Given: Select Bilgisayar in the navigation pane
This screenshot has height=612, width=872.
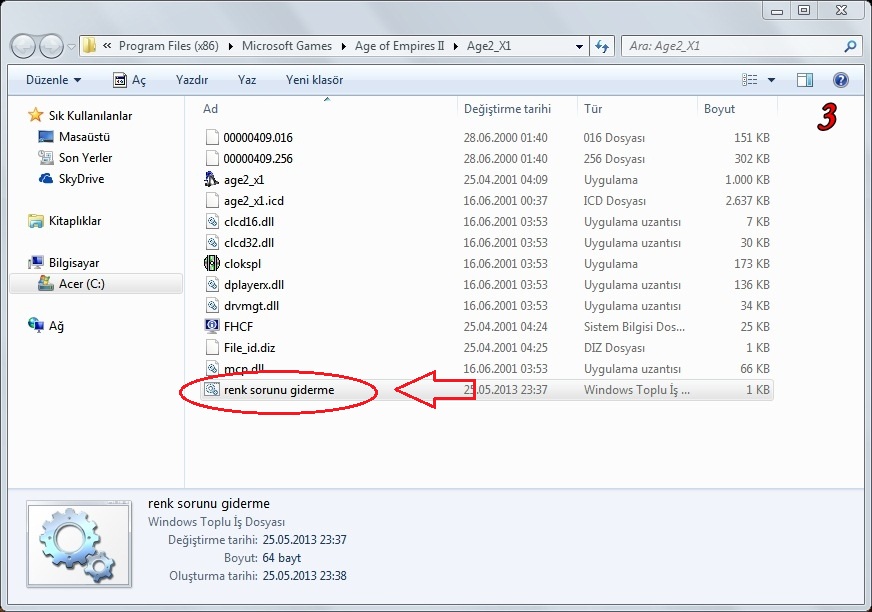Looking at the screenshot, I should tap(73, 263).
